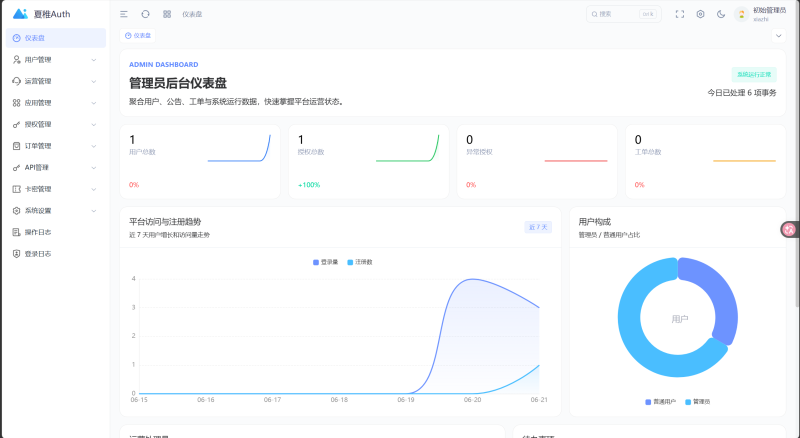
Task: Click the fullscreen icon in the top bar
Action: 680,14
